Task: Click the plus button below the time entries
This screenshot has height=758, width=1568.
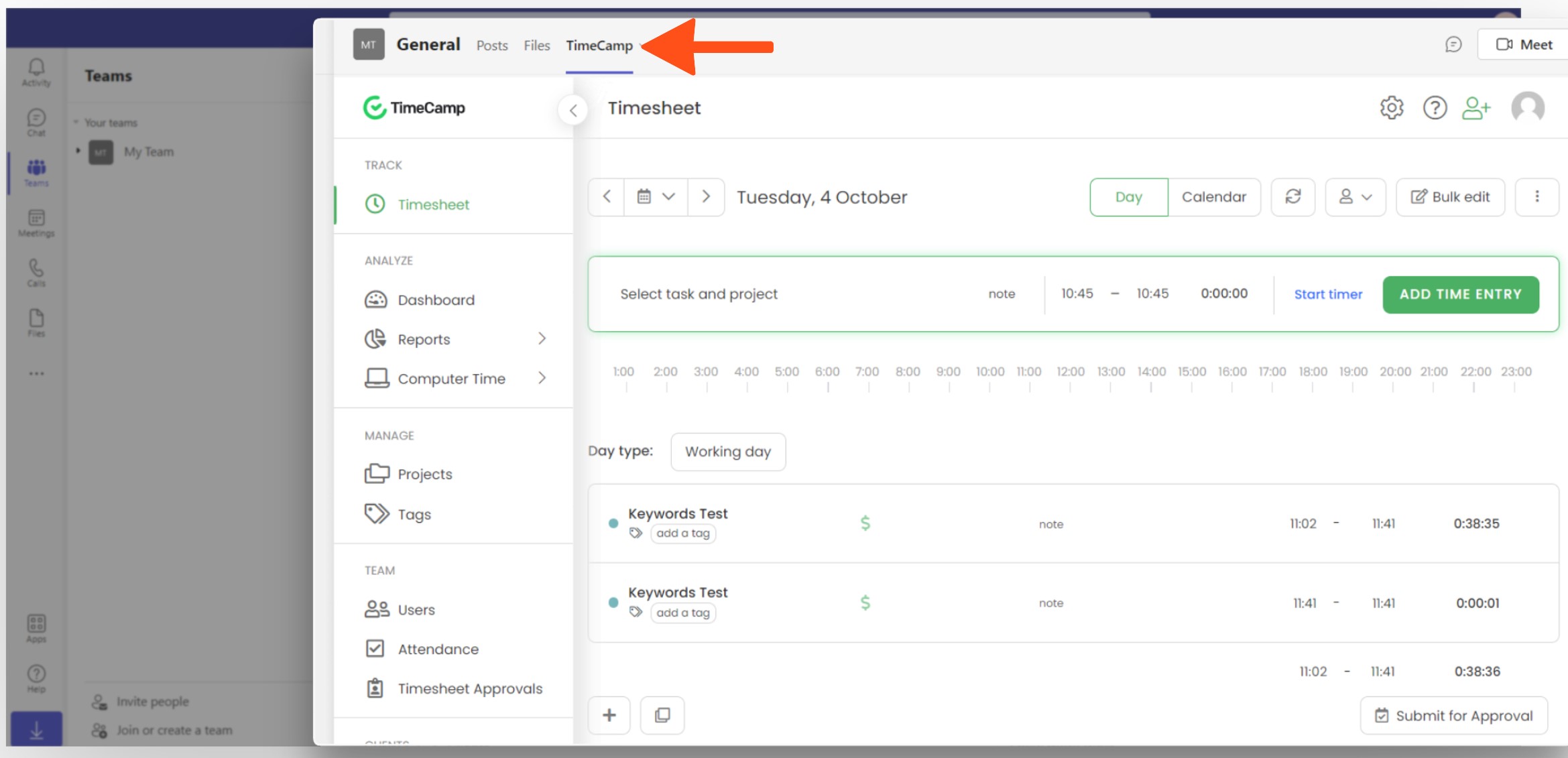Action: (609, 715)
